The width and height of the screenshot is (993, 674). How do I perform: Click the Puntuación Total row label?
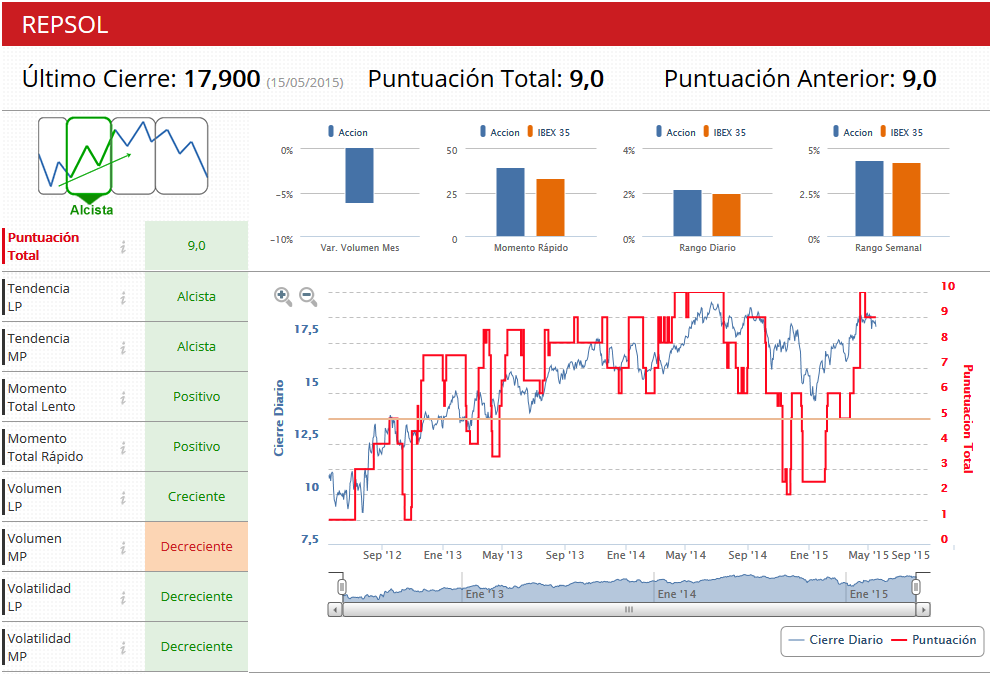[x=43, y=246]
